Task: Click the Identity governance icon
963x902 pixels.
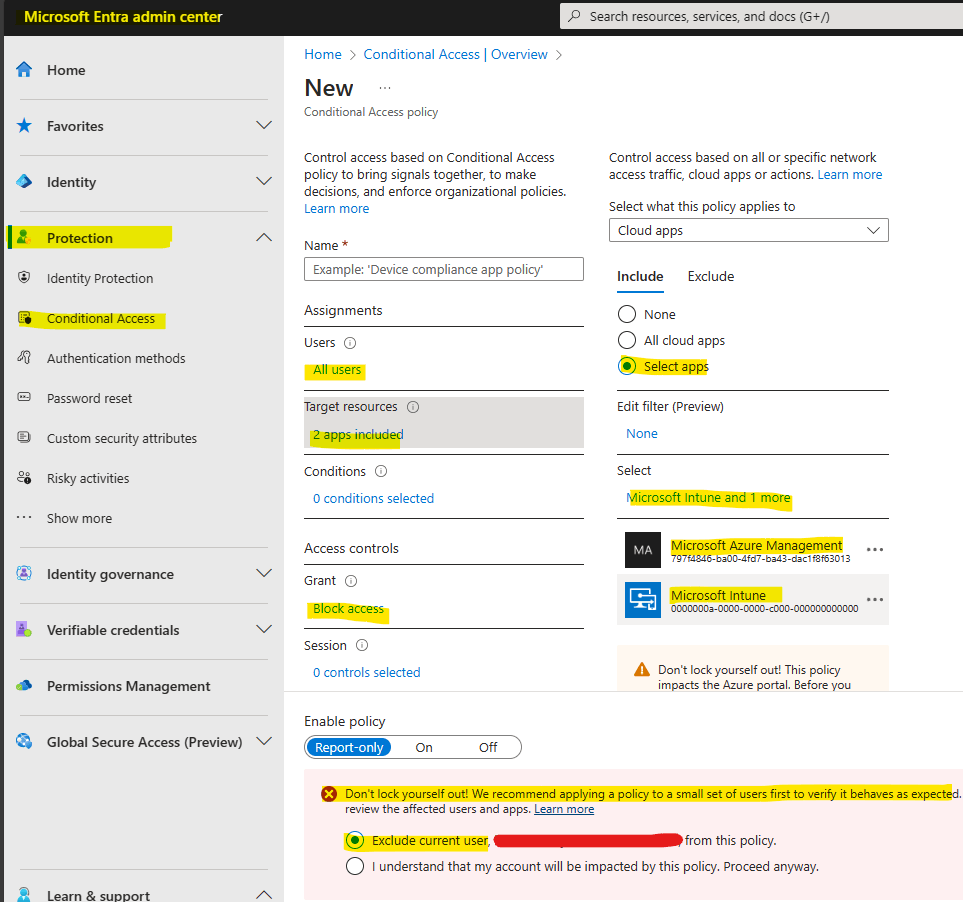Action: coord(24,573)
